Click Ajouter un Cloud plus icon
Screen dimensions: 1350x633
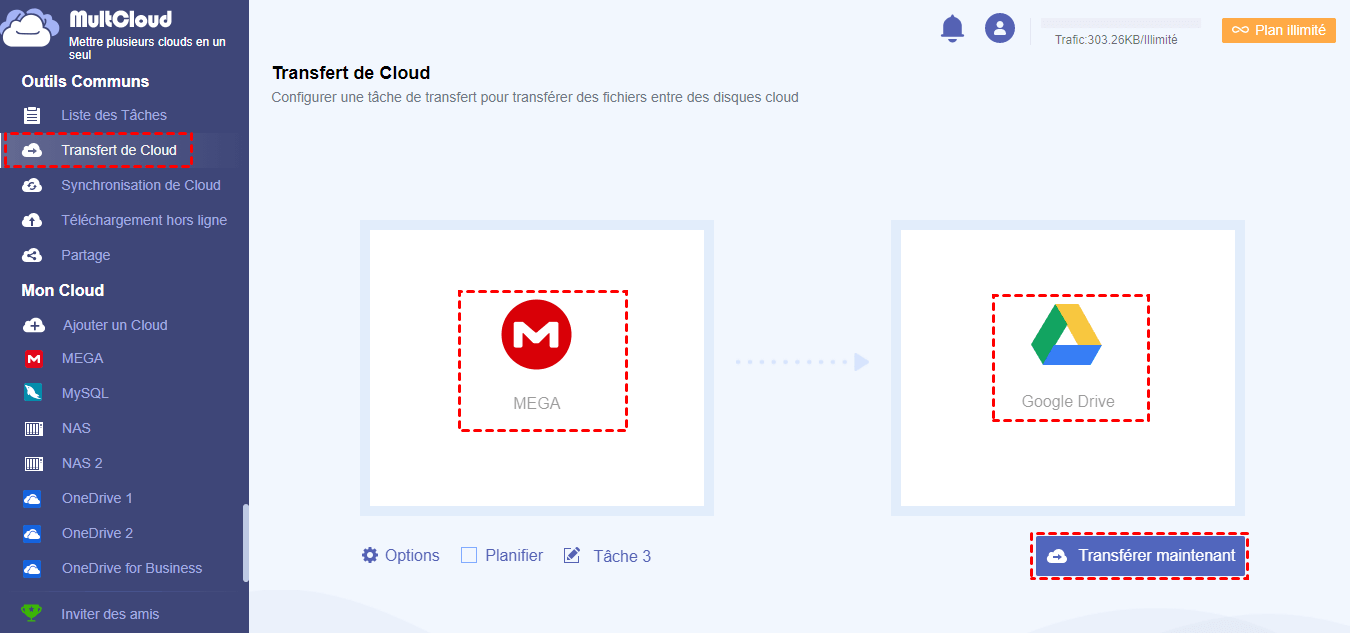[34, 325]
